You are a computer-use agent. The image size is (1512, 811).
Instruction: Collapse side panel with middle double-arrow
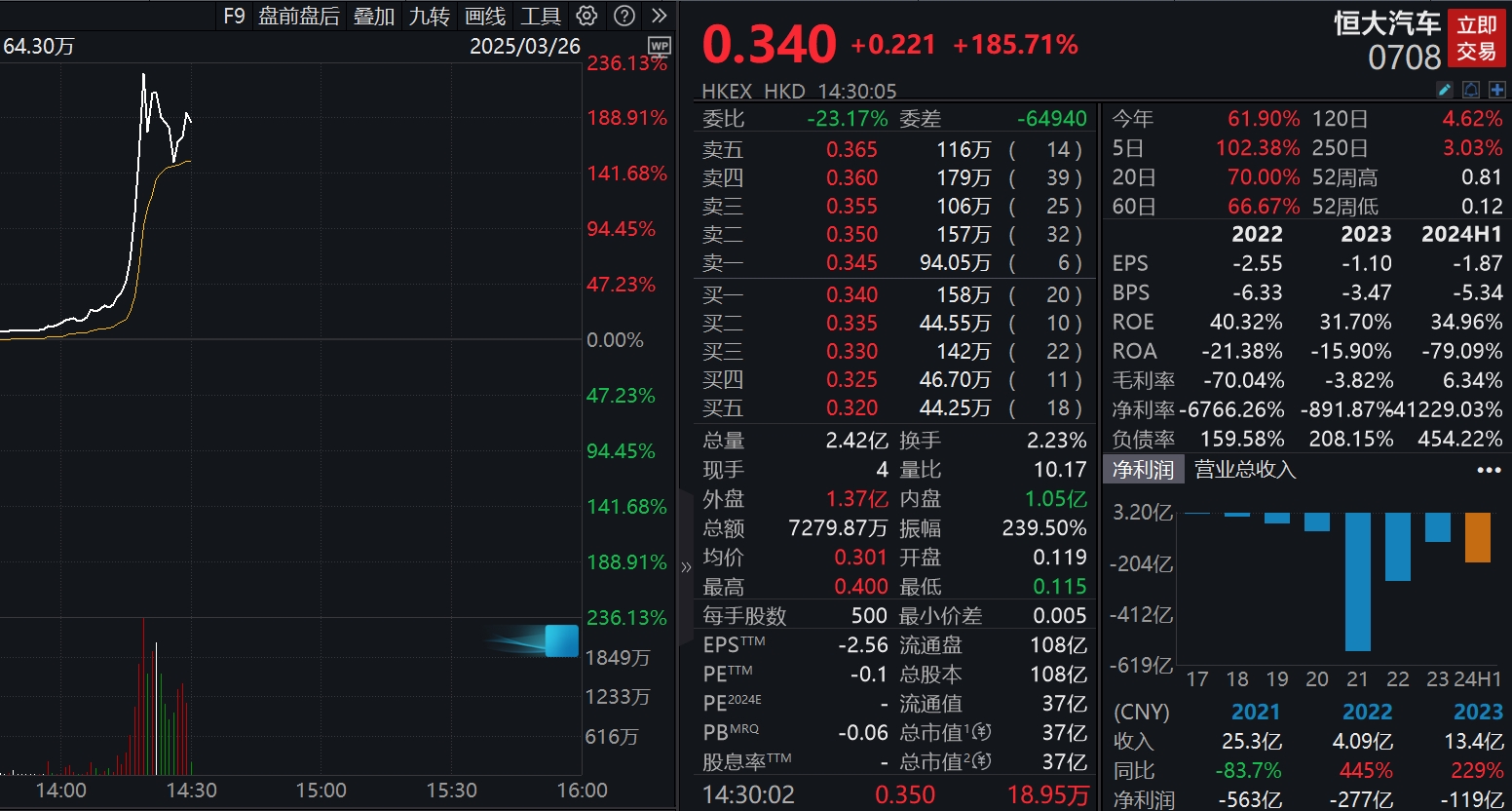click(686, 566)
